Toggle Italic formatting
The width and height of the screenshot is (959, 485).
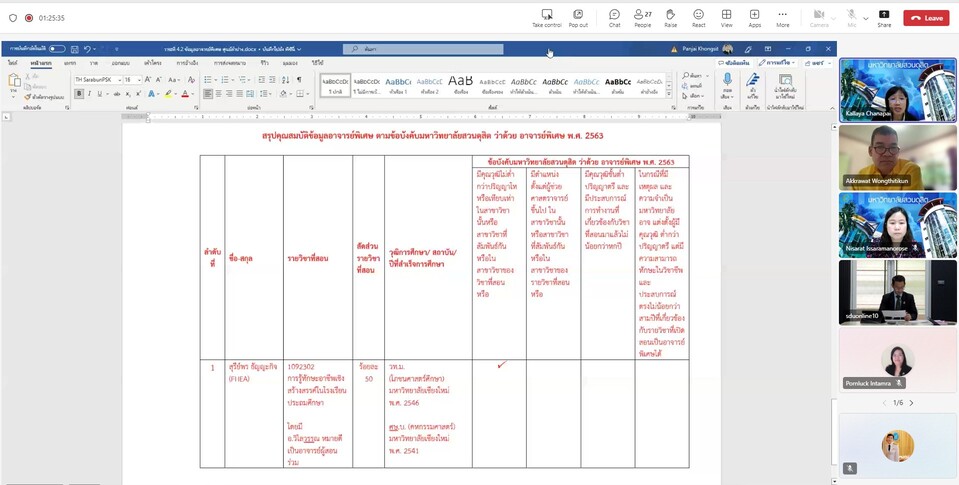coord(89,94)
